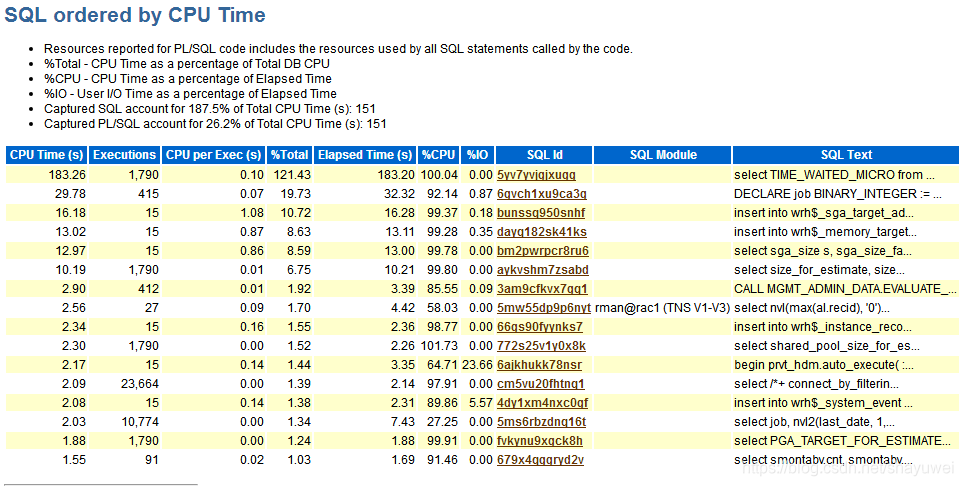
Task: Click bullet 'Captured SQL account for 187.5%'
Action: coord(209,109)
